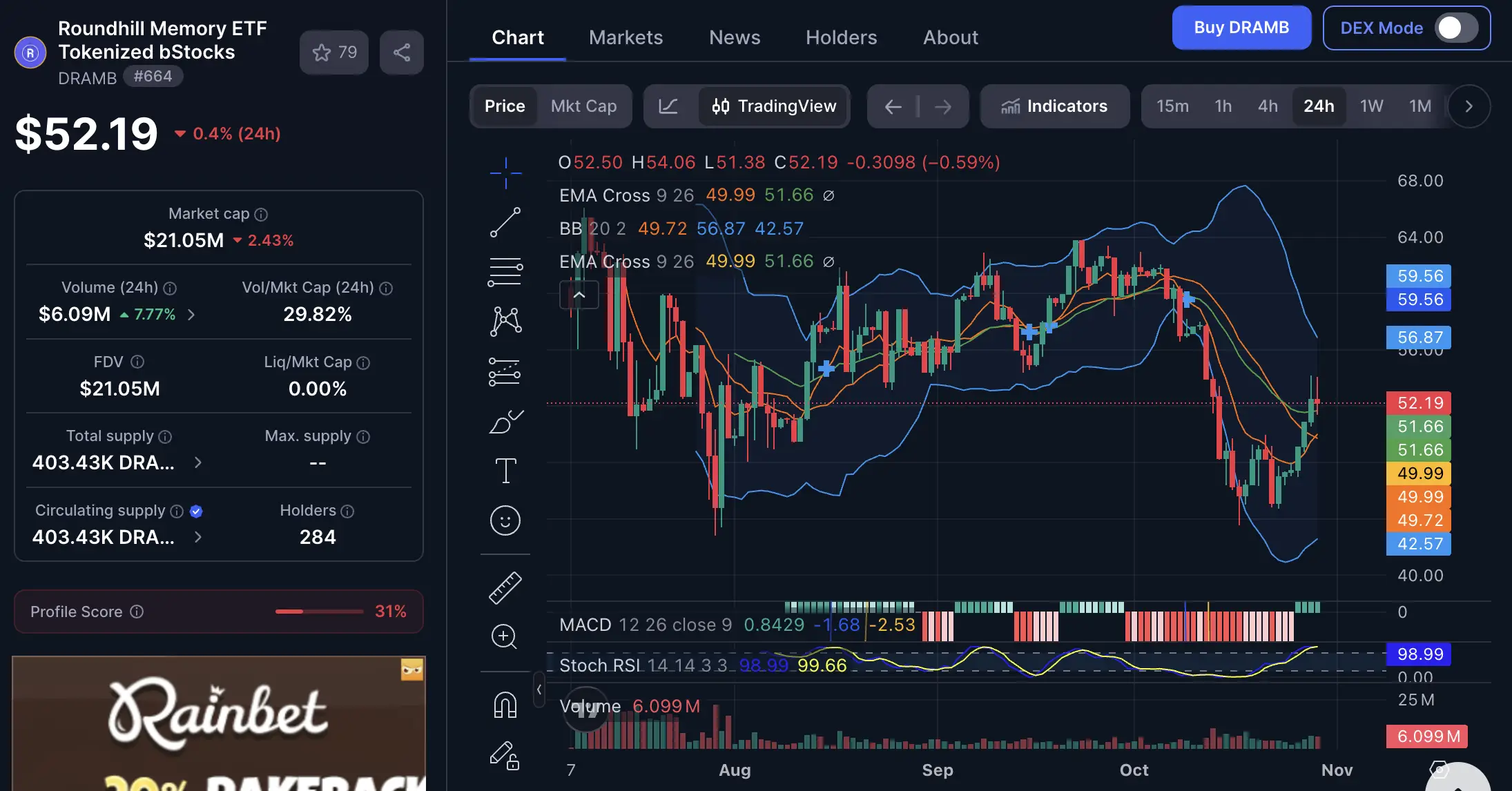The image size is (1512, 791).
Task: Select the trend line drawing tool
Action: coord(505,222)
